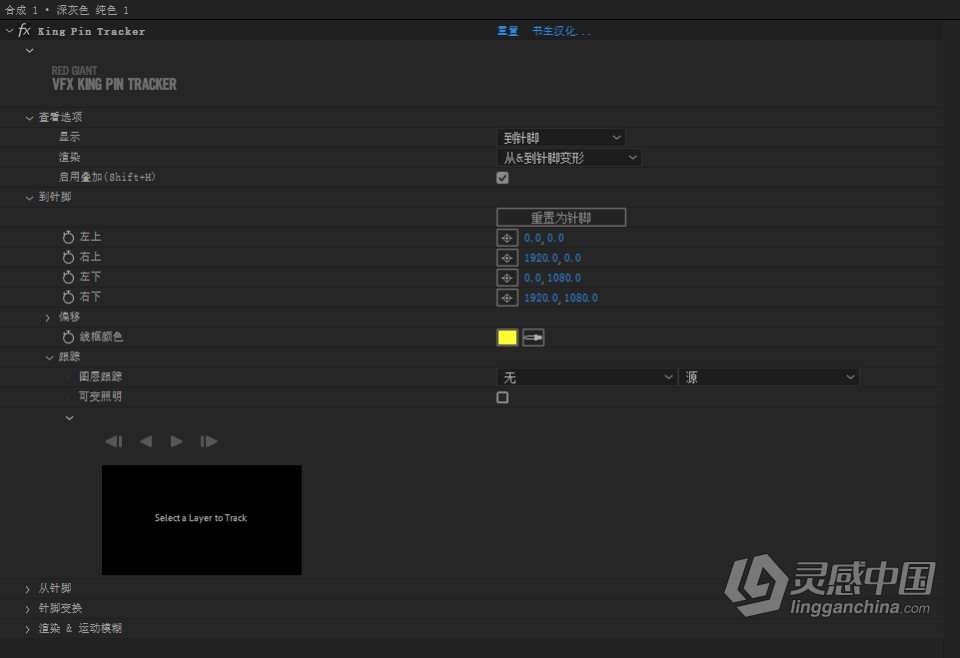
Task: Click track backward to start button
Action: click(x=114, y=441)
